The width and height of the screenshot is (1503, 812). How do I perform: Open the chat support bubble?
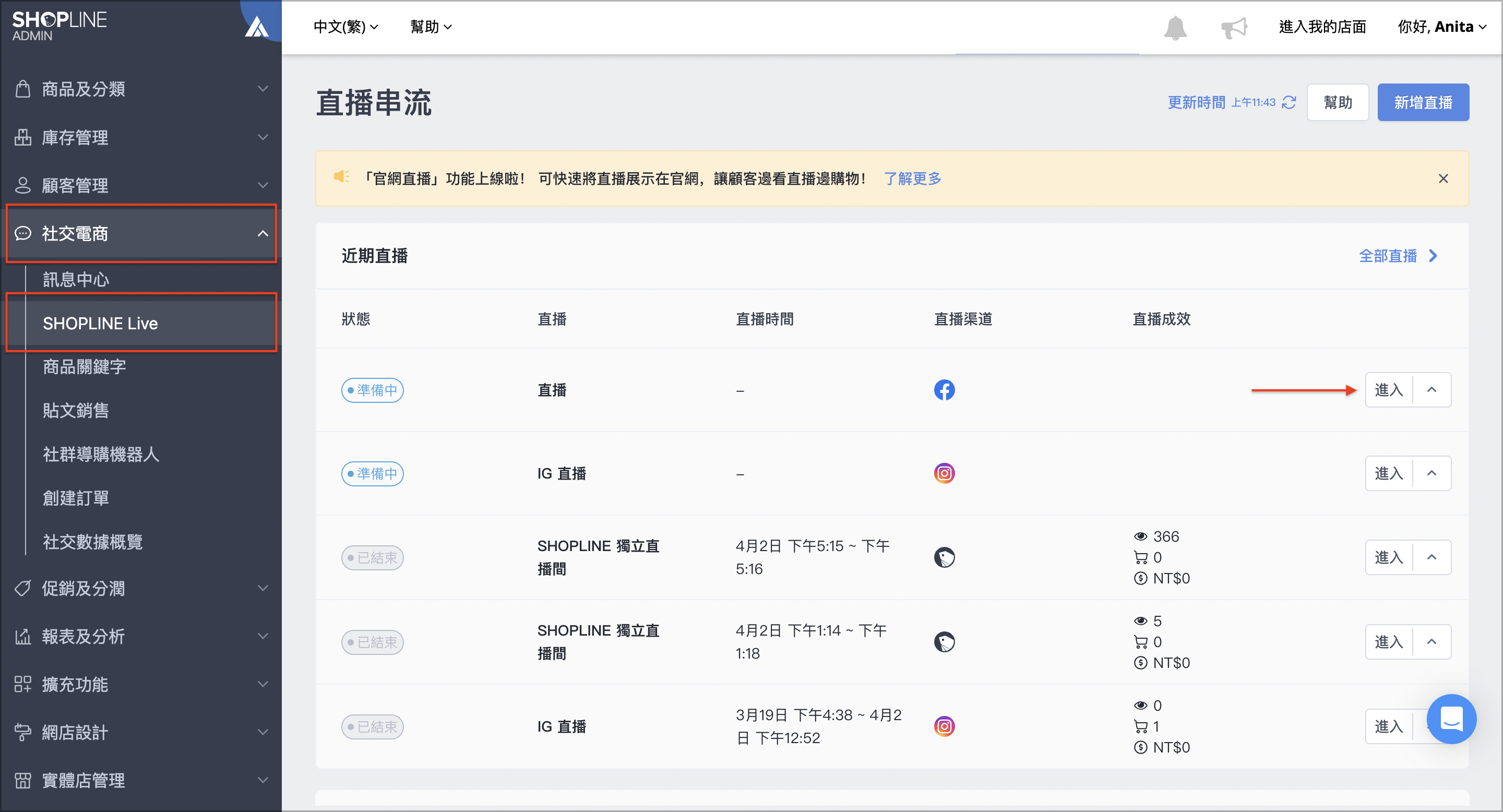pos(1451,719)
